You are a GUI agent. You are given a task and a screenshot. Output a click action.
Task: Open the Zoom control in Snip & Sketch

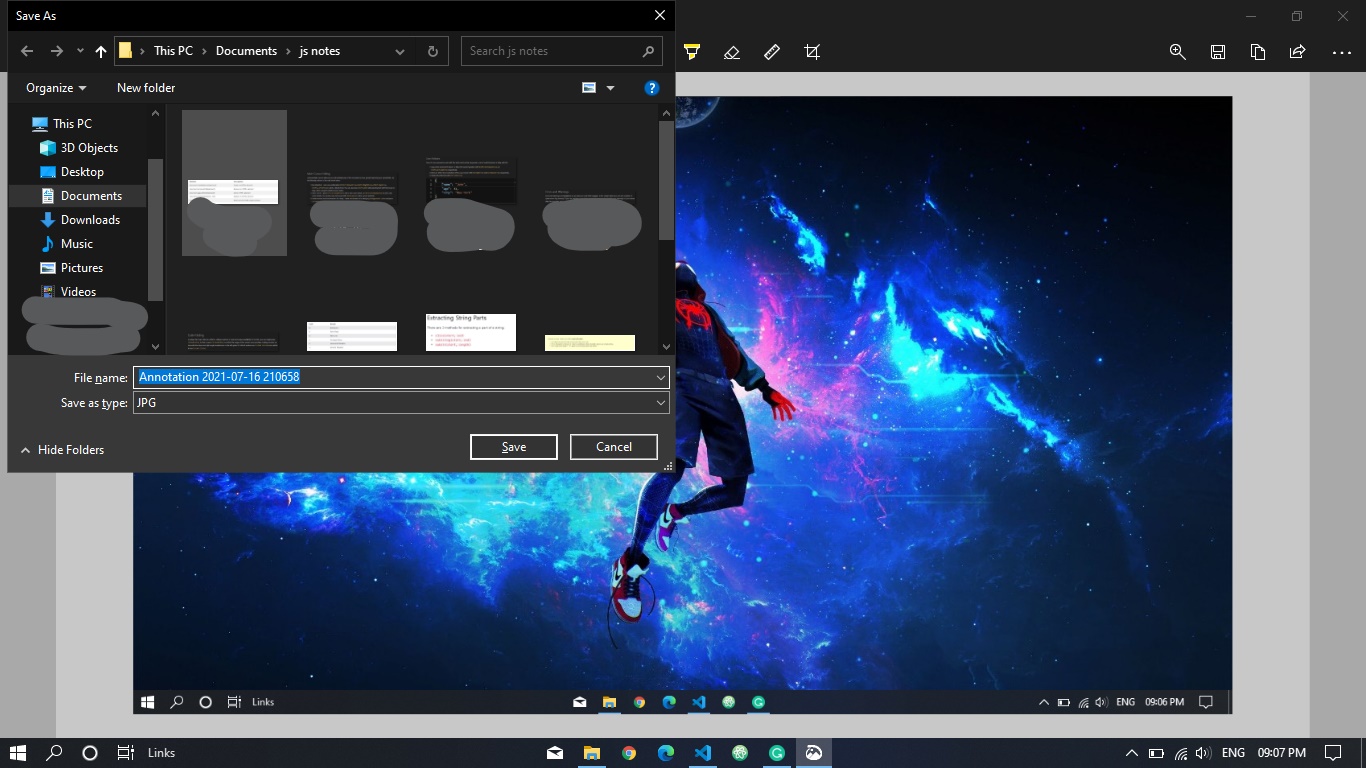coord(1178,52)
